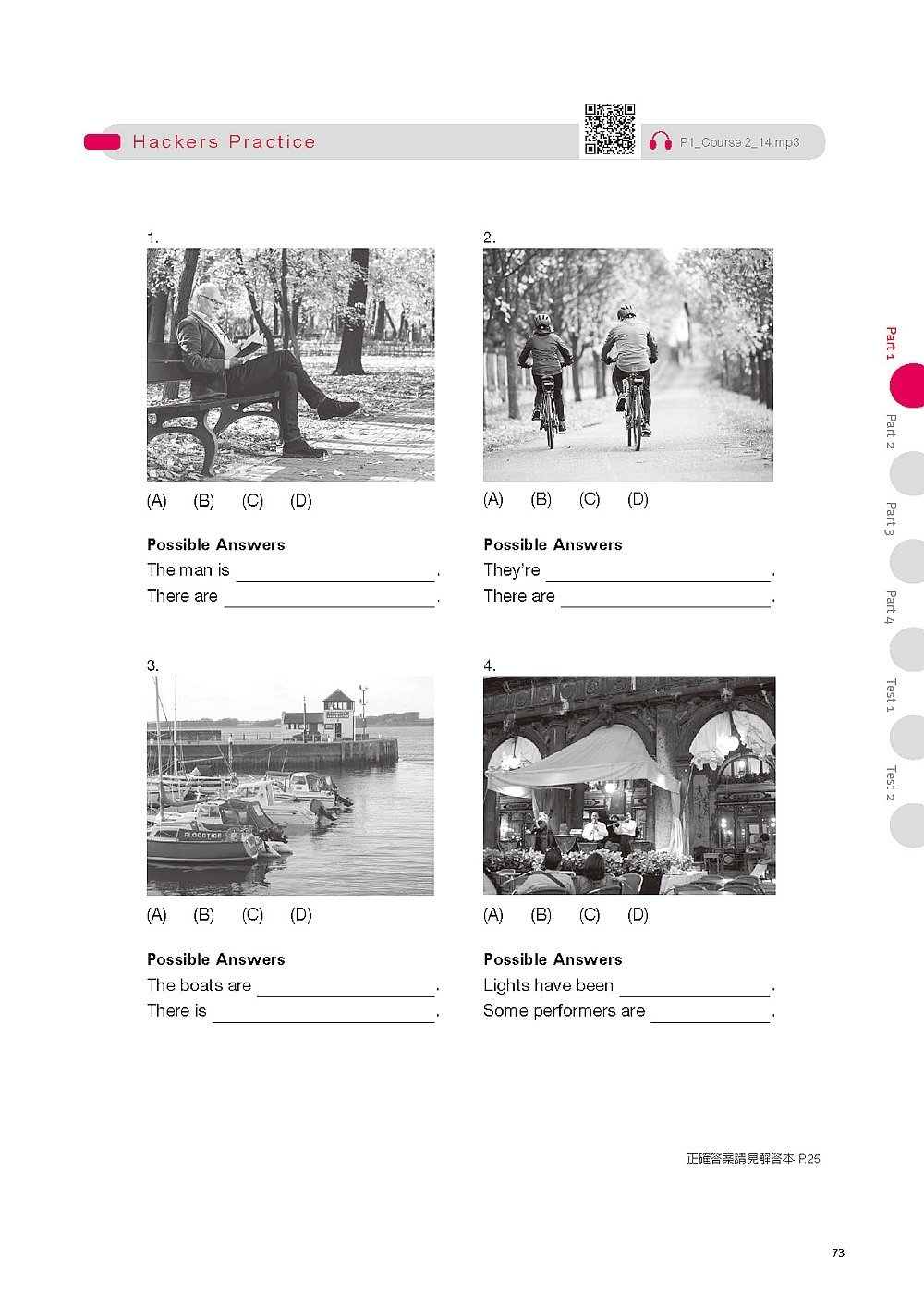Click the blank after "Lights have been"
The image size is (924, 1306).
click(x=695, y=987)
